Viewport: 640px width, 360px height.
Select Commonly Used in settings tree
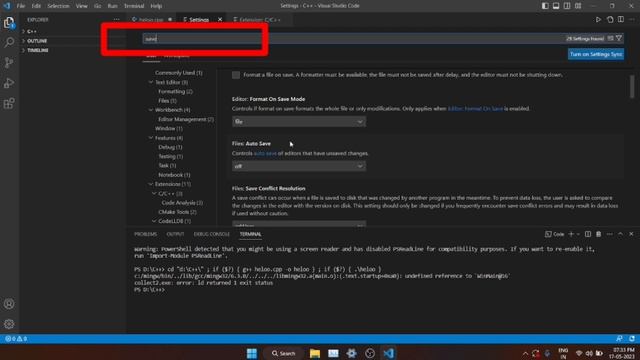(x=178, y=73)
